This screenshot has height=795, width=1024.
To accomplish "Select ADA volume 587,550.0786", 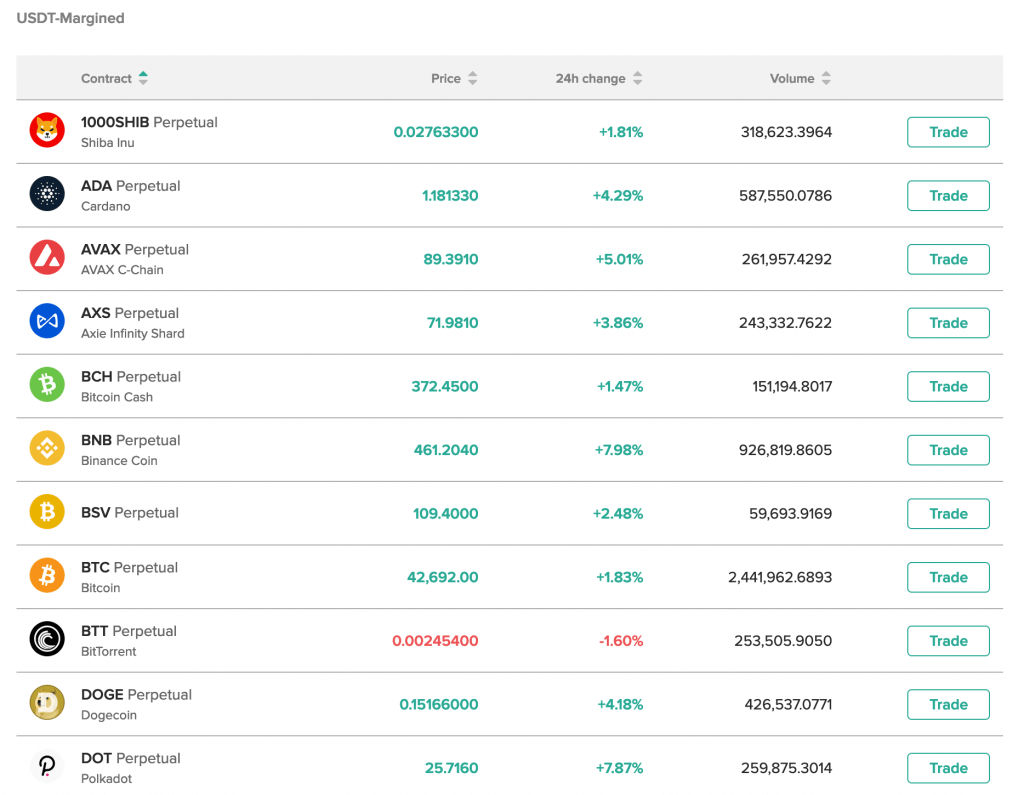I will coord(786,195).
